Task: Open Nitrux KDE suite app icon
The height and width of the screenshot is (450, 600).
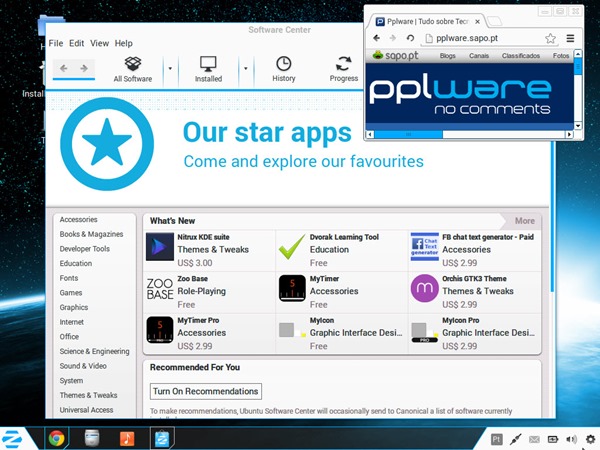Action: coord(160,247)
